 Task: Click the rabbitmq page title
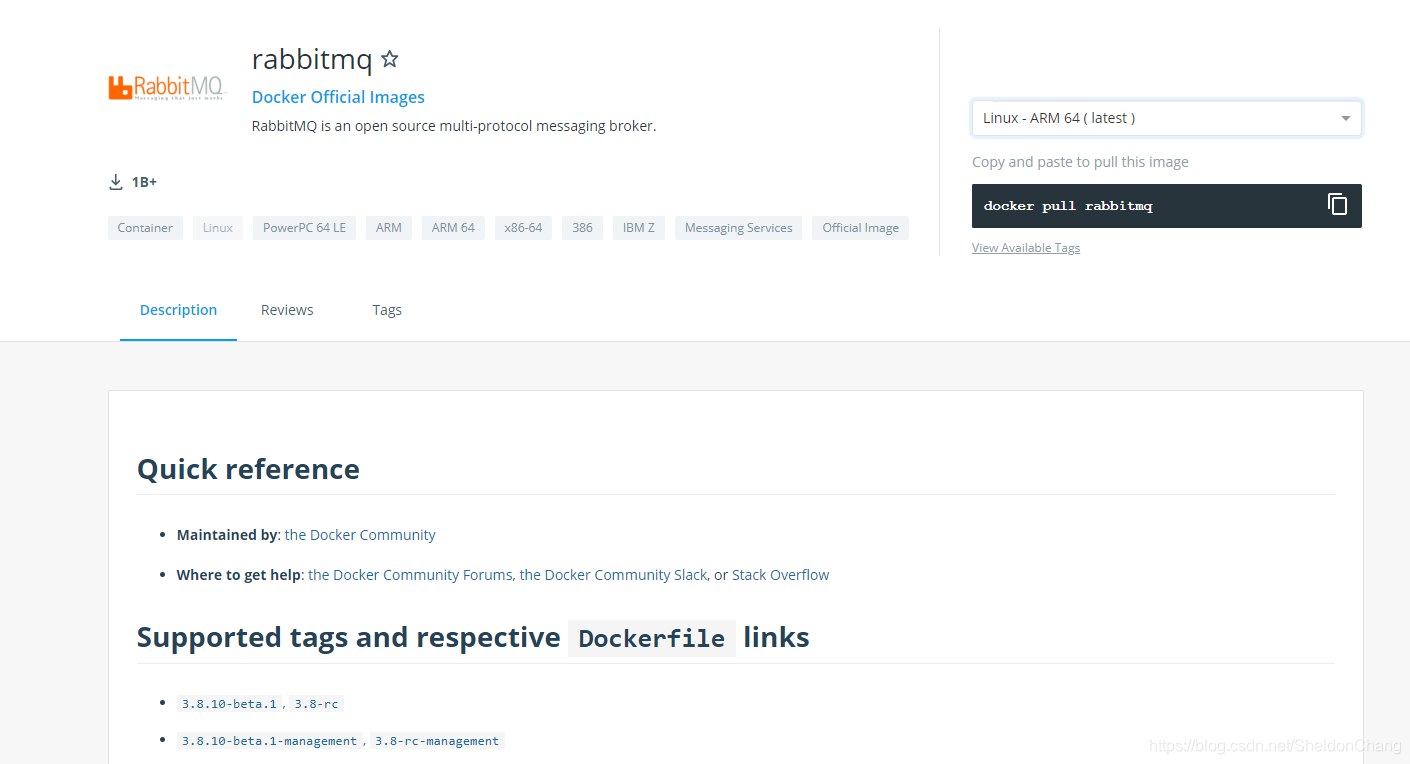point(312,60)
